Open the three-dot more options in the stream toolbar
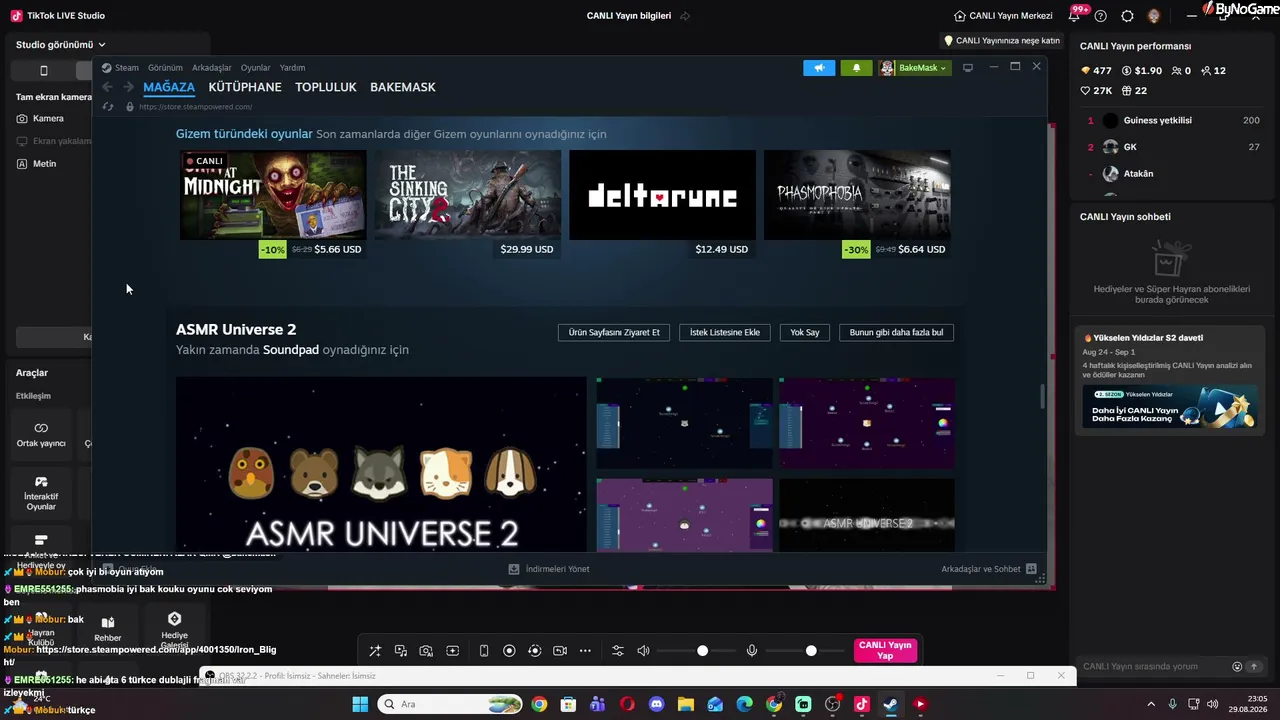Screen dimensions: 1280x720 tap(585, 651)
